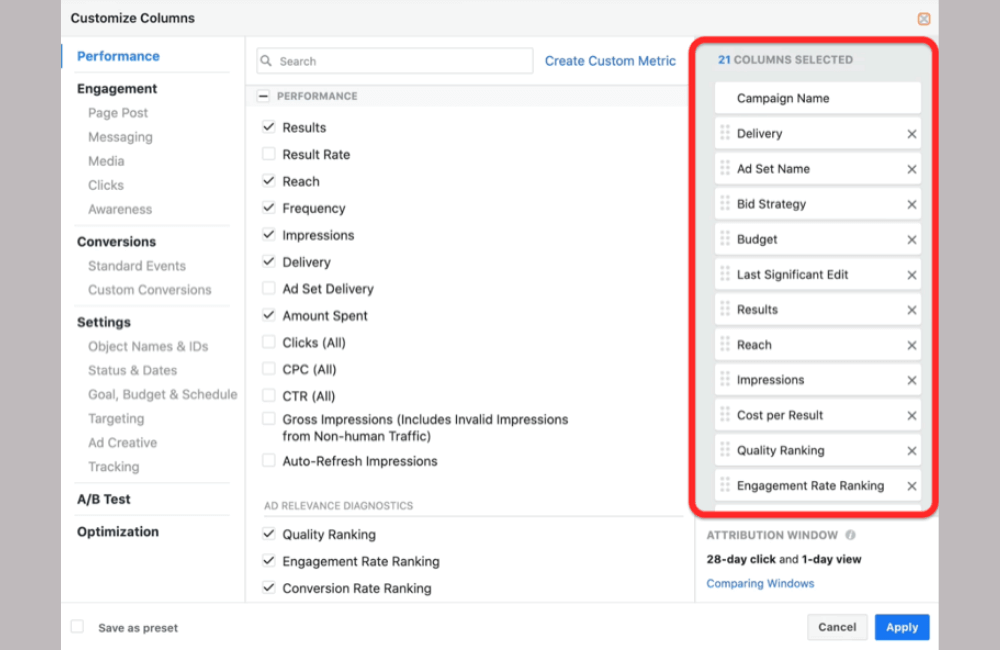1000x650 pixels.
Task: Enable the Result Rate checkbox
Action: pyautogui.click(x=268, y=154)
